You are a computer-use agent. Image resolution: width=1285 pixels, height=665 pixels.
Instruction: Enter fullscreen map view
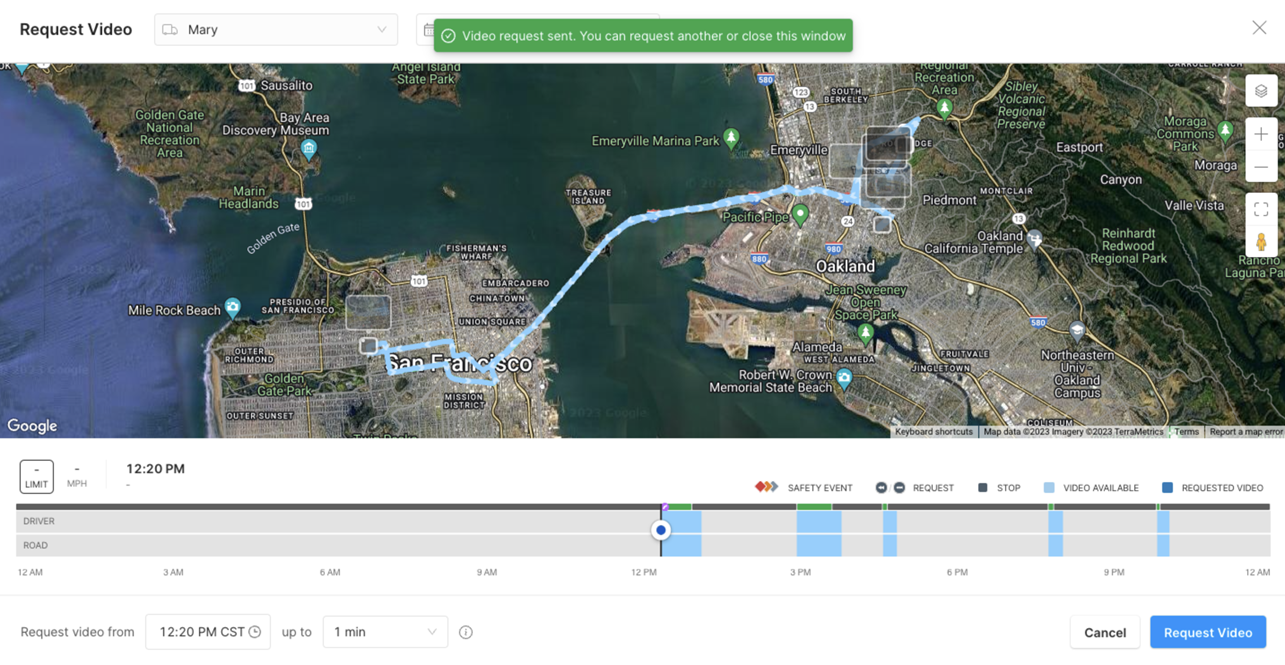[1261, 208]
